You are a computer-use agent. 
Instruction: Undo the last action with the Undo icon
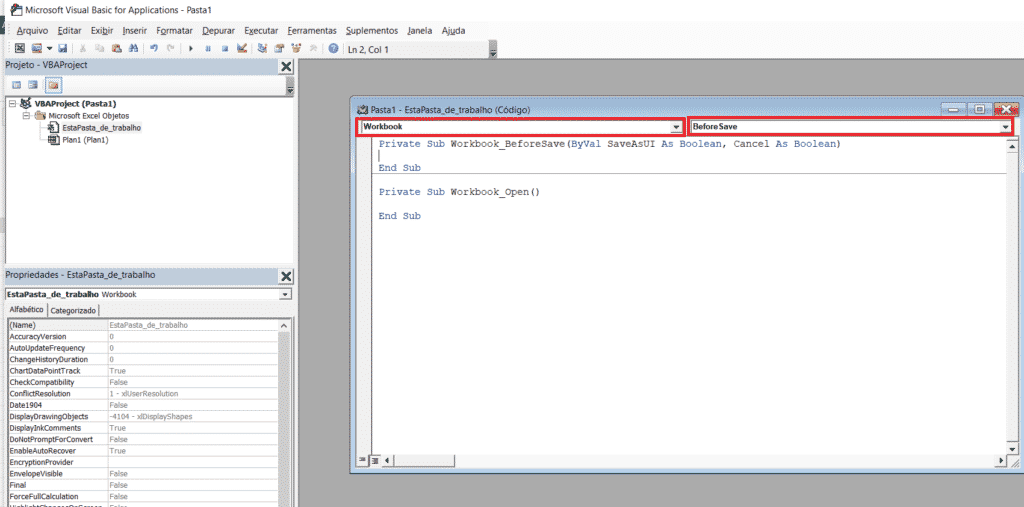(x=154, y=48)
